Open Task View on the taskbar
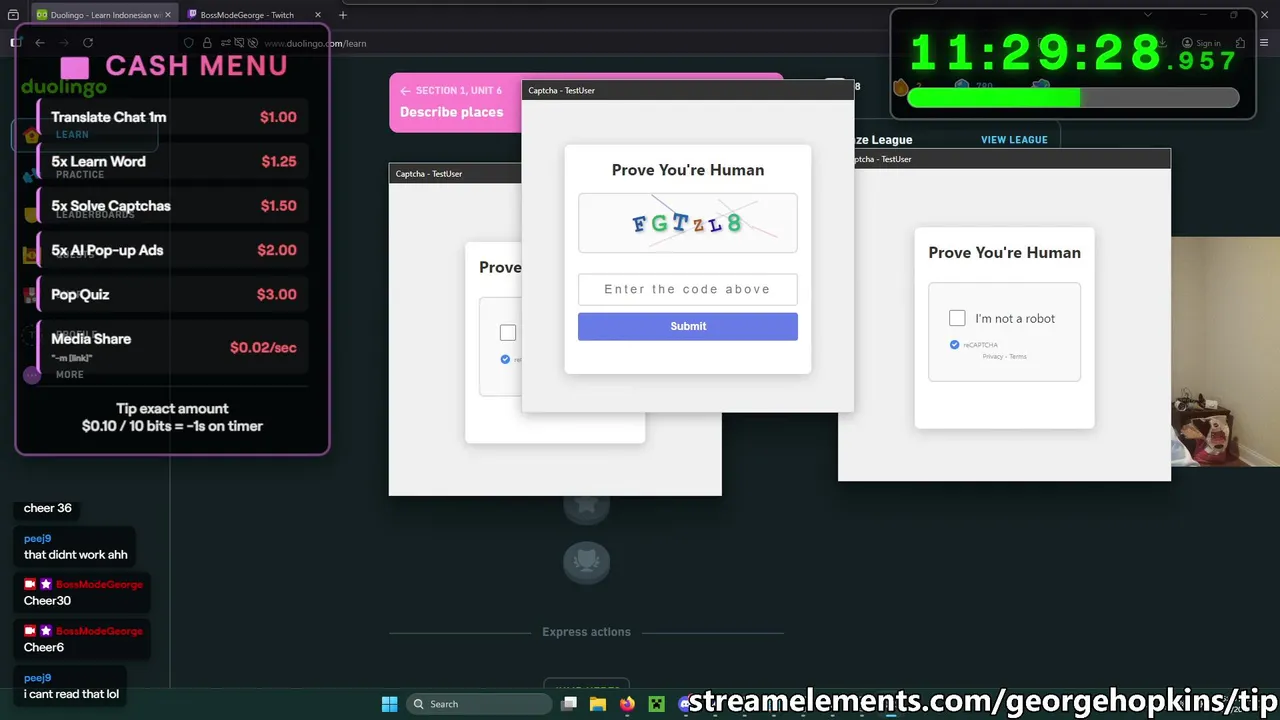 (569, 704)
